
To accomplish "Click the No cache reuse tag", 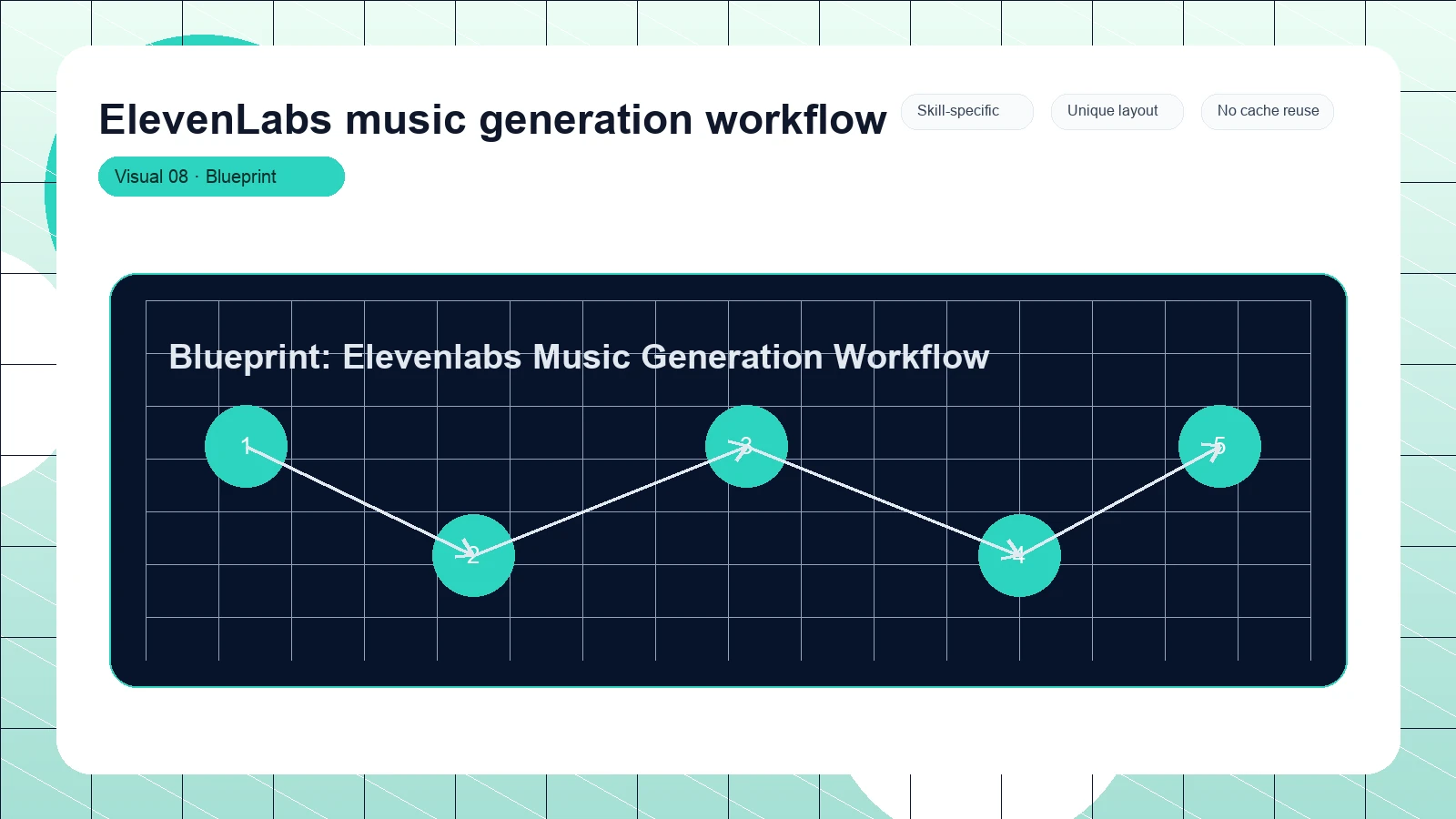I will [1268, 111].
